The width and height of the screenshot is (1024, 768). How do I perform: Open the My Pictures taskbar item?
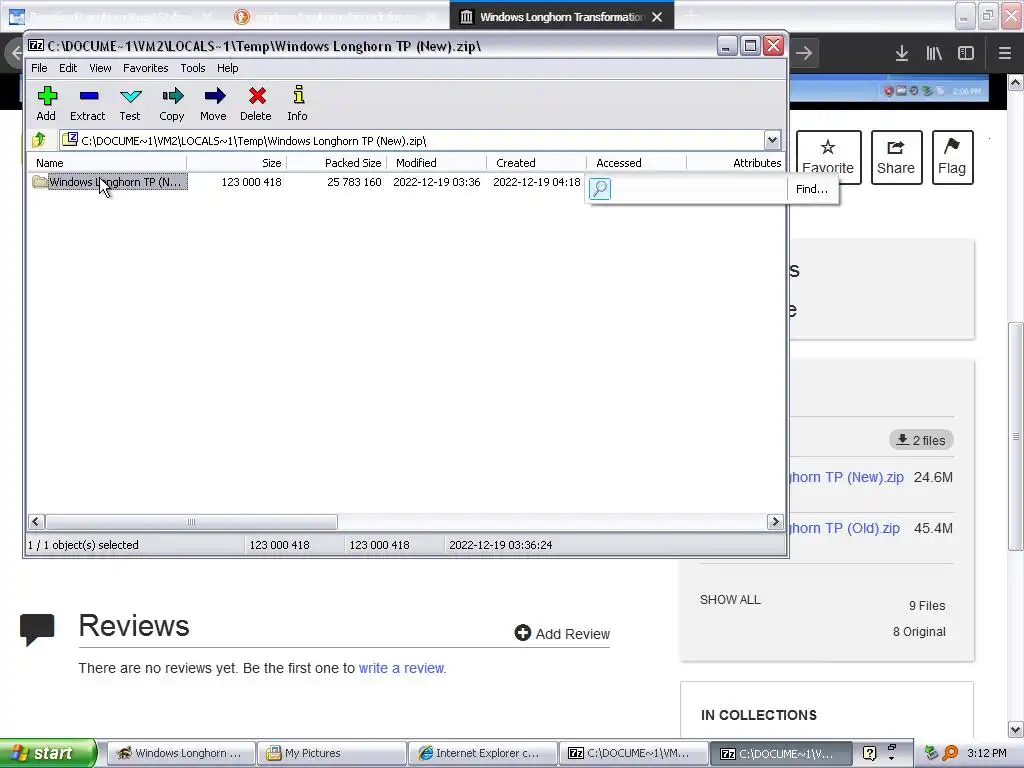pos(331,753)
